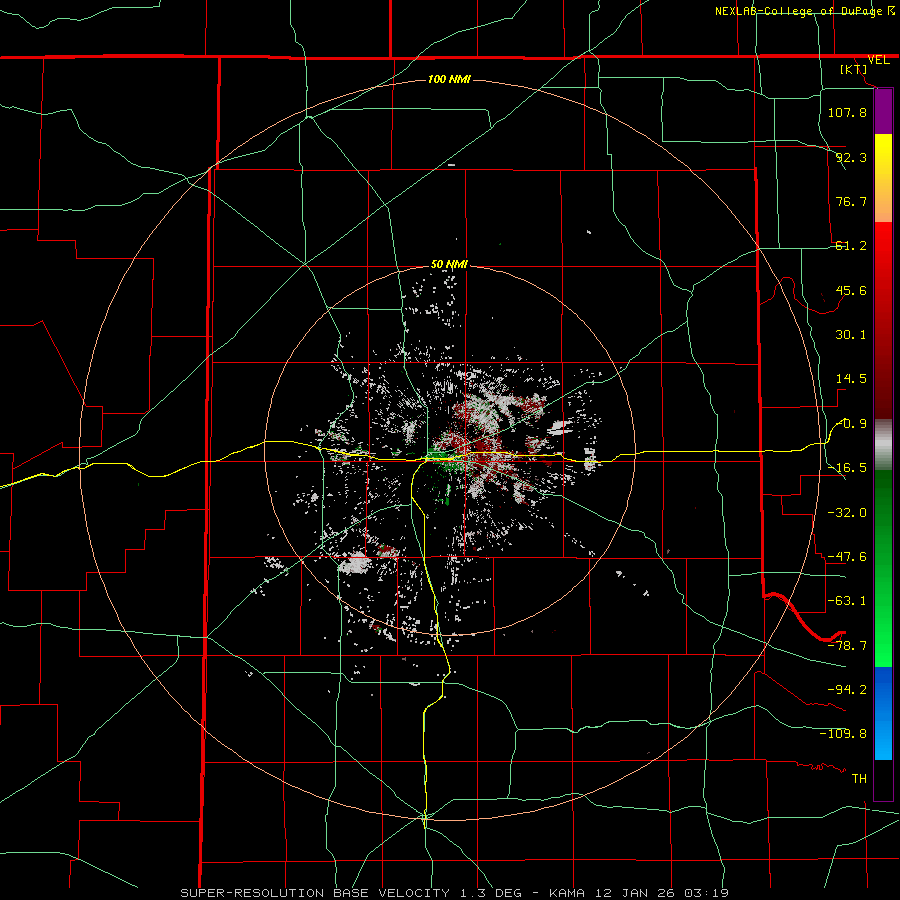
Task: Click the -109.8 velocity scale value
Action: [x=843, y=734]
